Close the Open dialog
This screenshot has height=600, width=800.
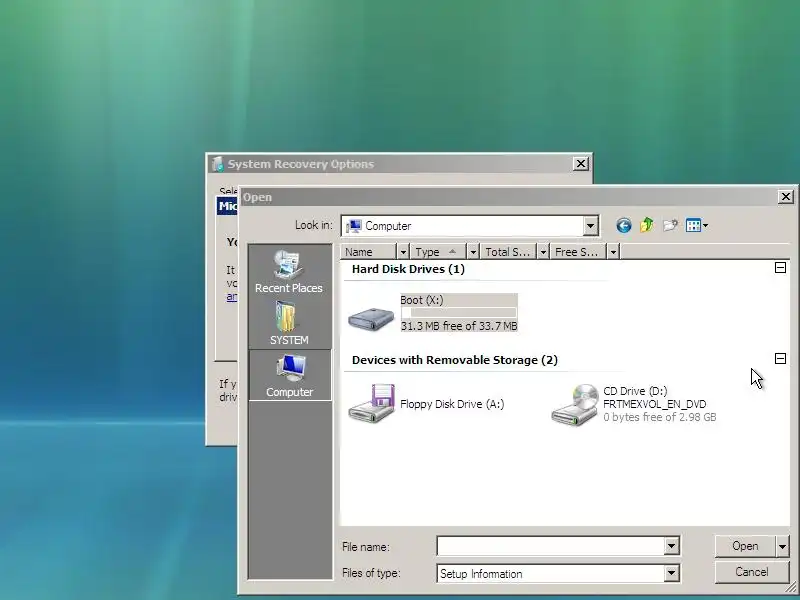coord(785,197)
